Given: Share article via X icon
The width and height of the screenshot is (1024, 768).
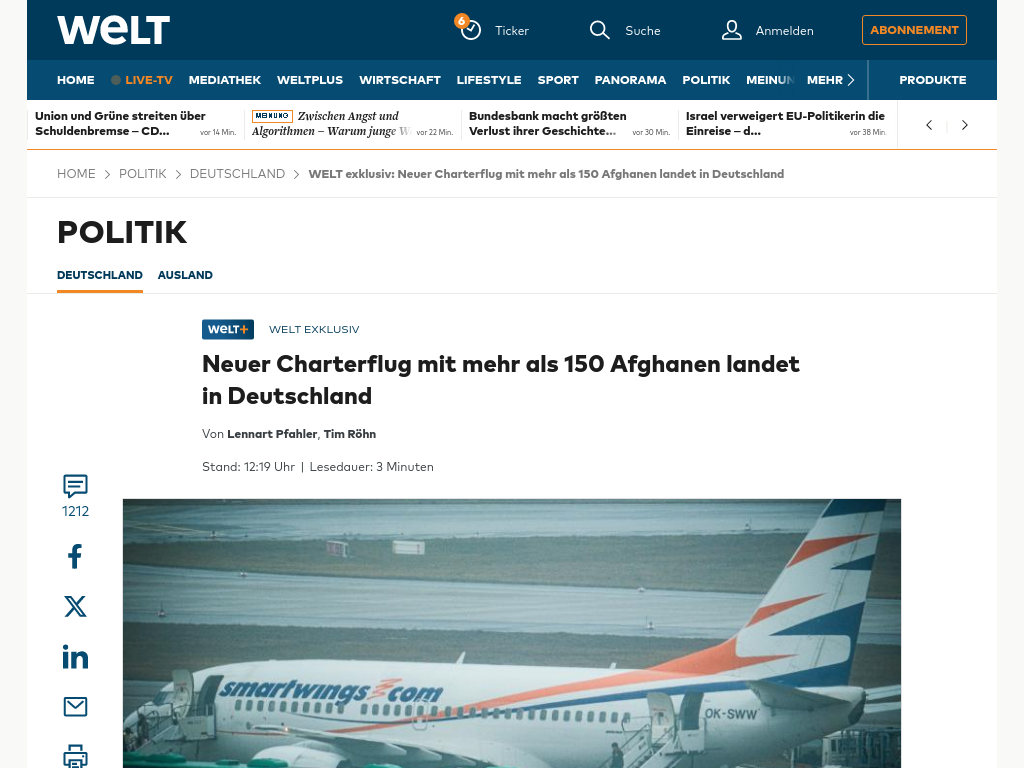Looking at the screenshot, I should [75, 607].
